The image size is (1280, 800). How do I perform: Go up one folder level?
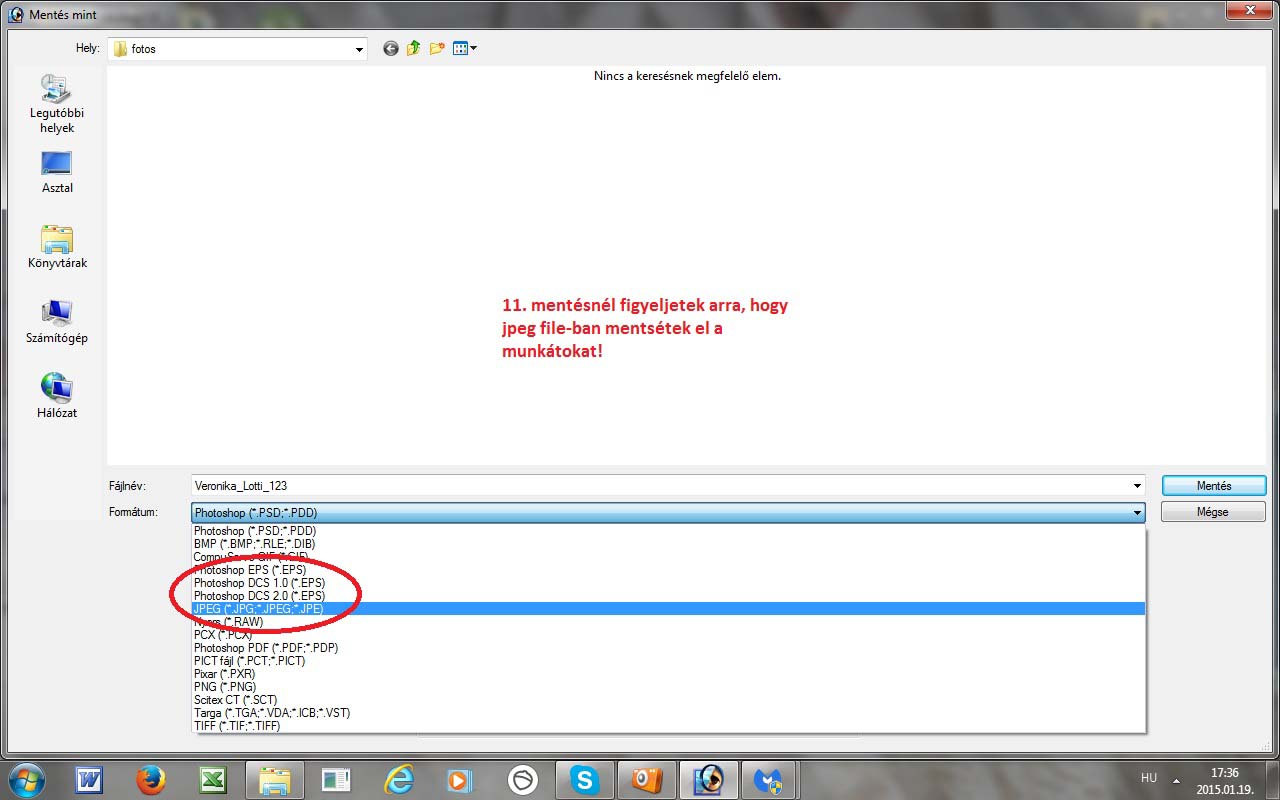pos(414,48)
